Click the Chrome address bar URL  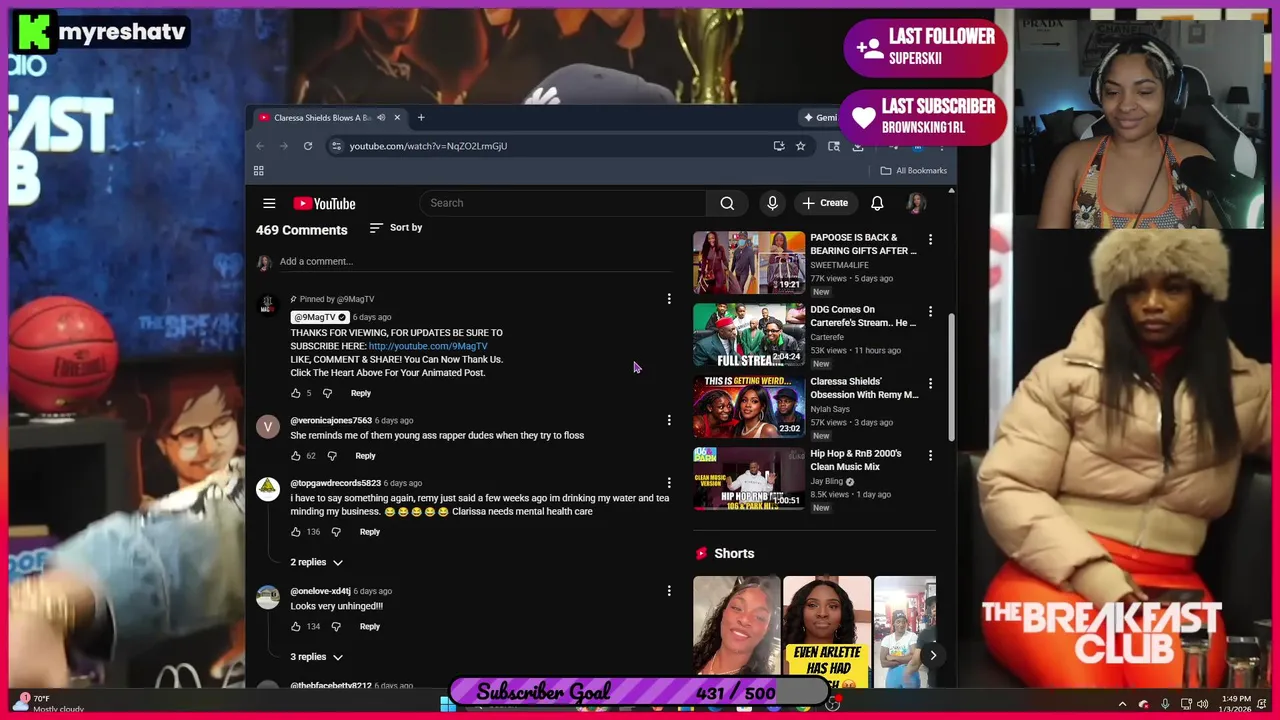click(428, 146)
